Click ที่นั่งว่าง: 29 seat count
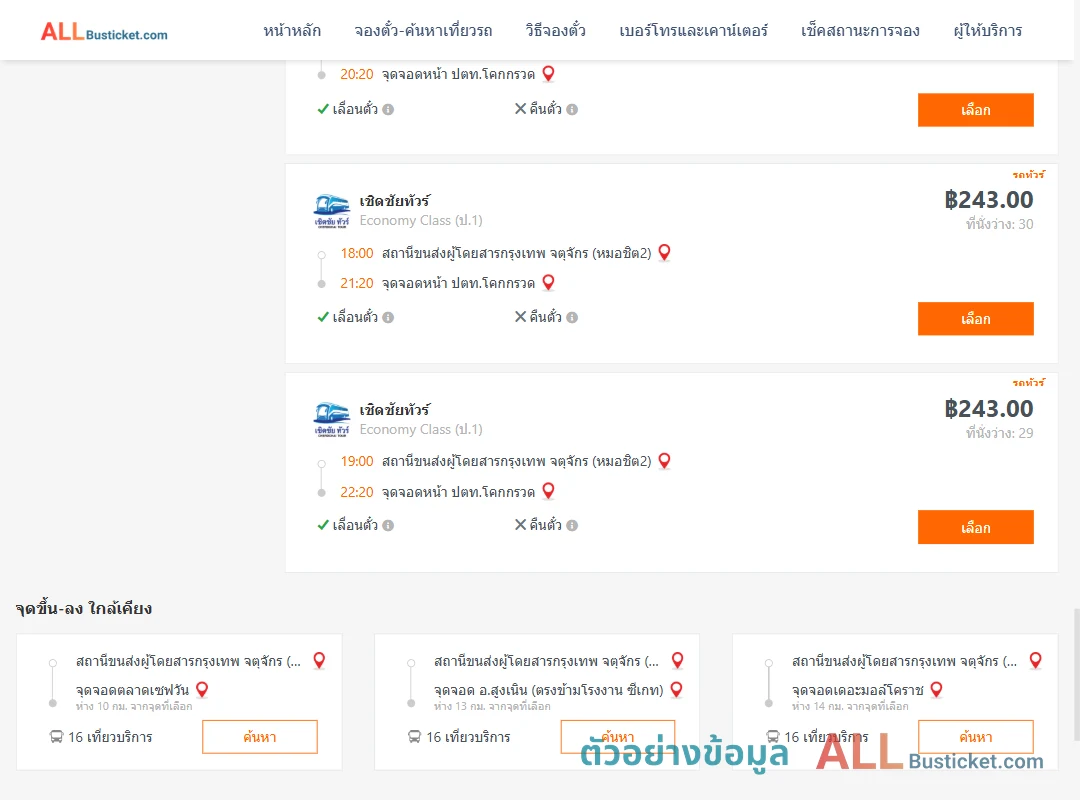 pos(999,433)
